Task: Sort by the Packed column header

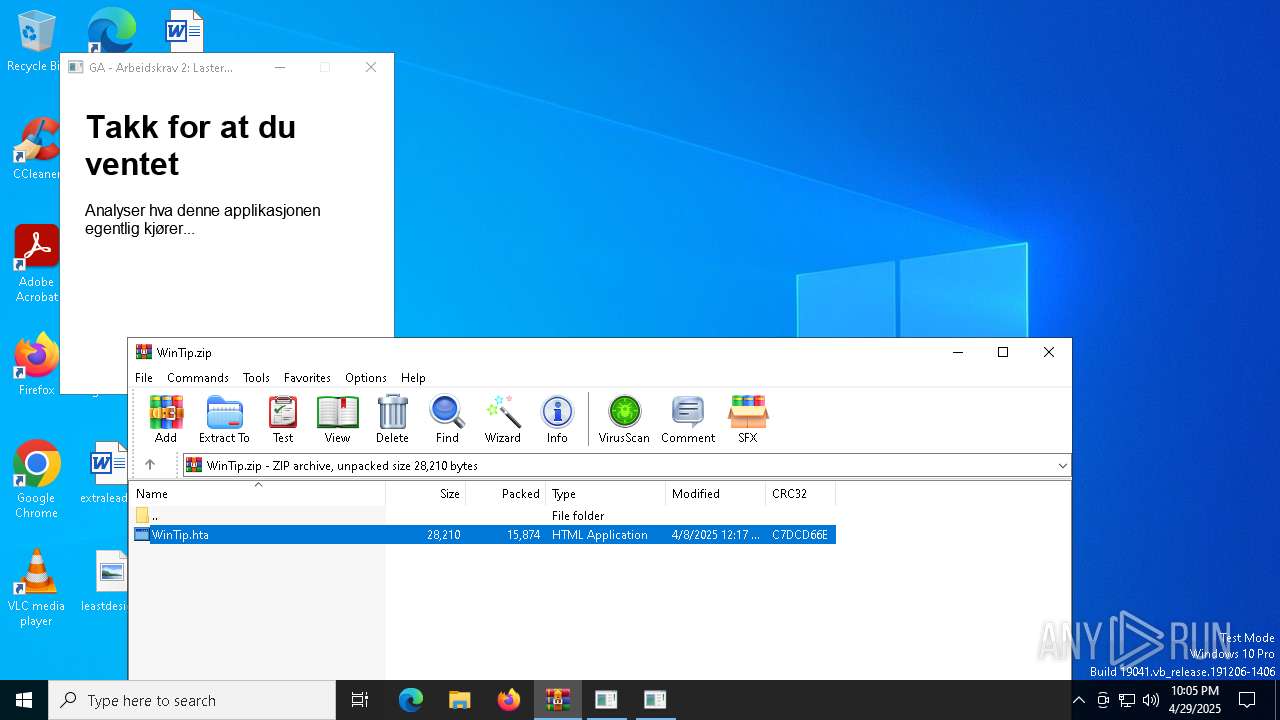Action: coord(506,494)
